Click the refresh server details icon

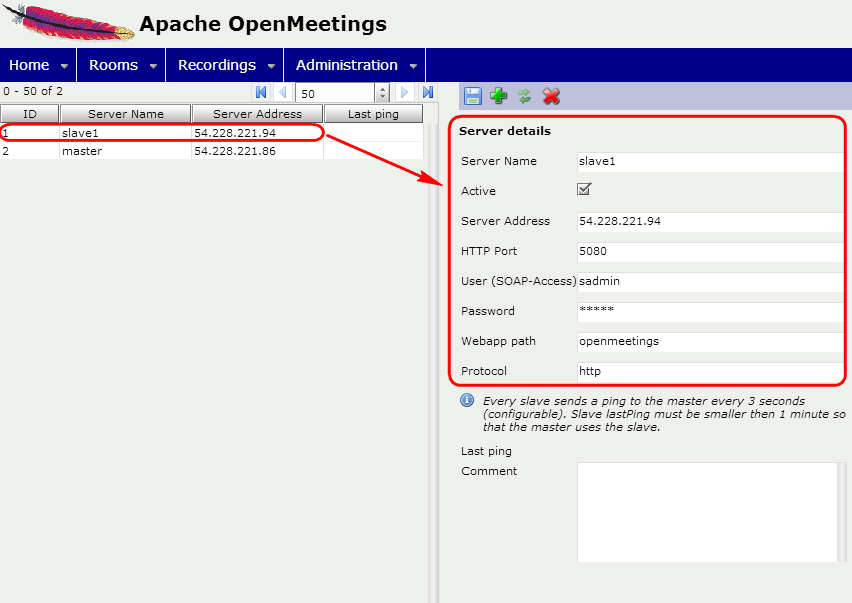click(524, 96)
